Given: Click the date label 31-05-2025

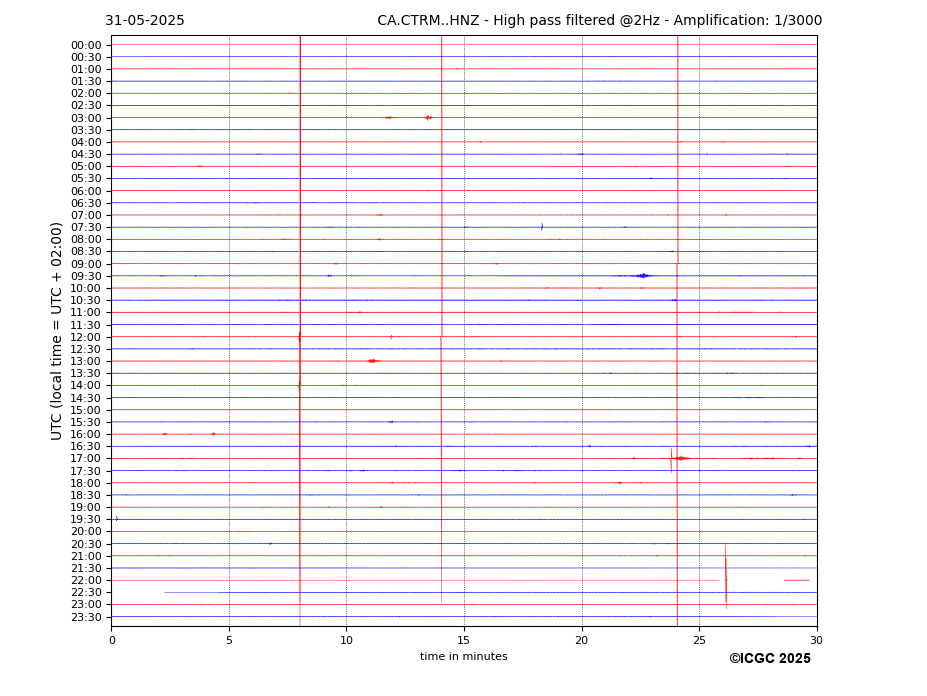Looking at the screenshot, I should click(x=145, y=21).
